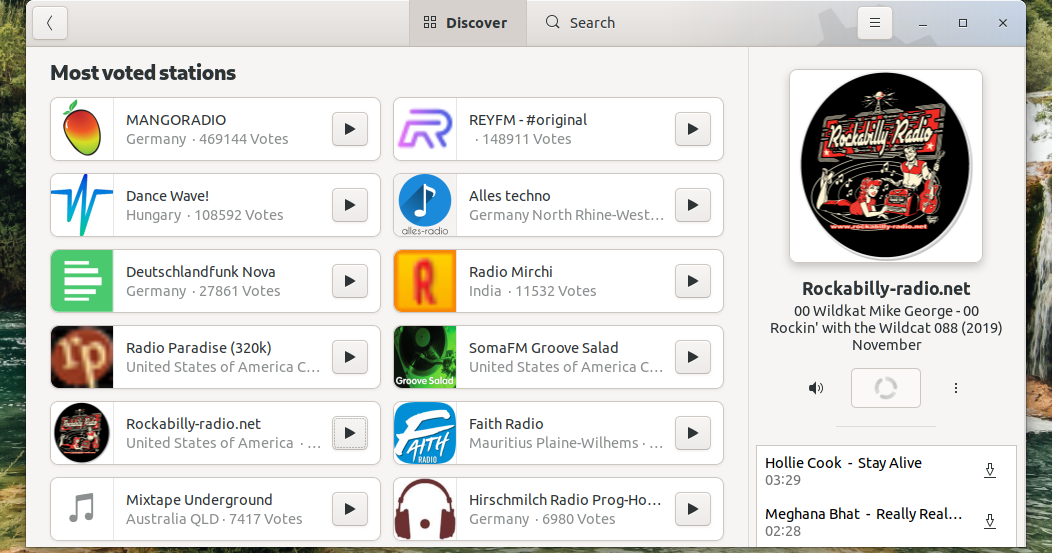Select the Hollie Cook - Stay Alive entry

(x=886, y=471)
